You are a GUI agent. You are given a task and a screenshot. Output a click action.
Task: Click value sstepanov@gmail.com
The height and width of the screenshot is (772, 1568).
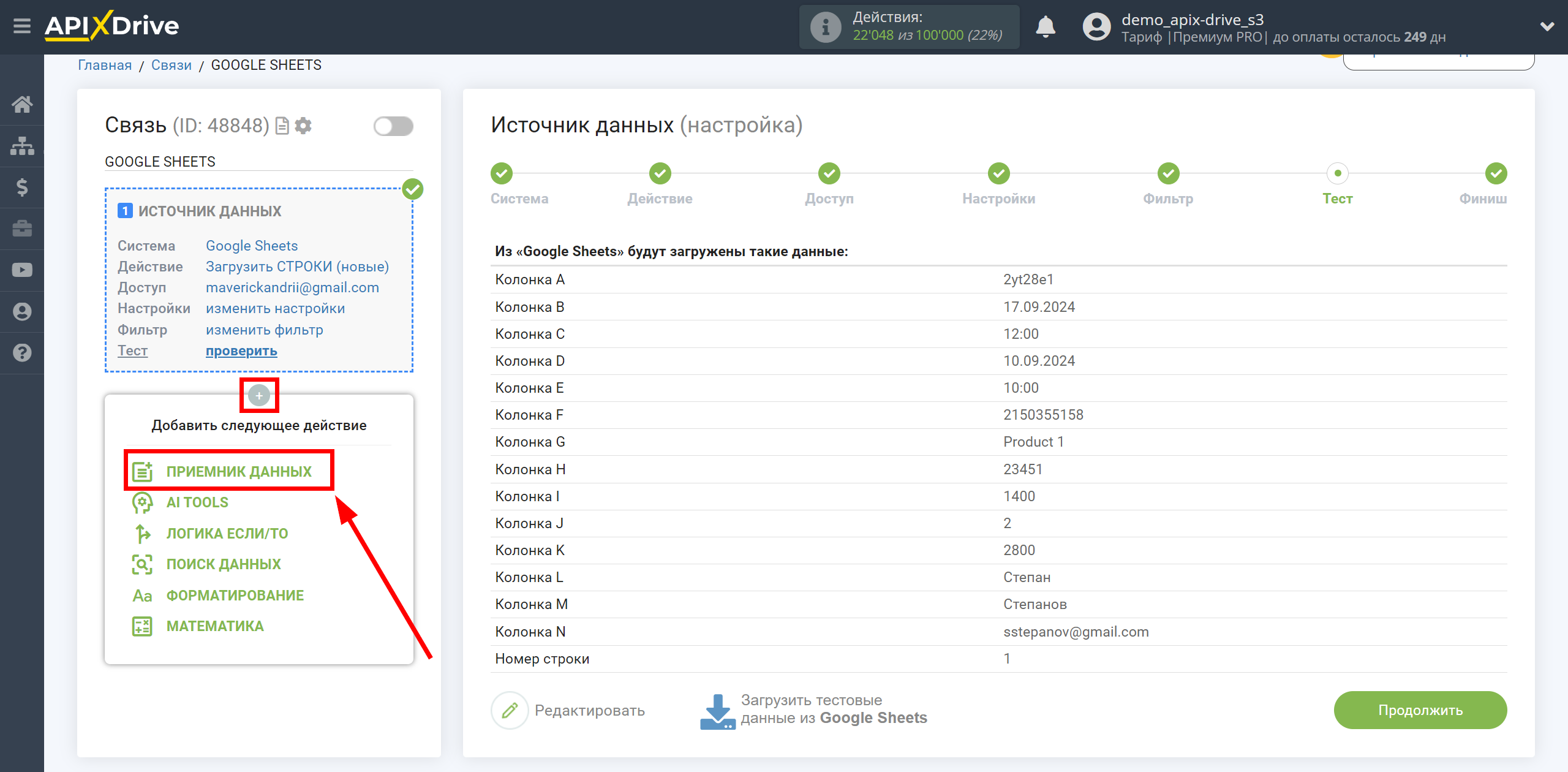(1076, 632)
